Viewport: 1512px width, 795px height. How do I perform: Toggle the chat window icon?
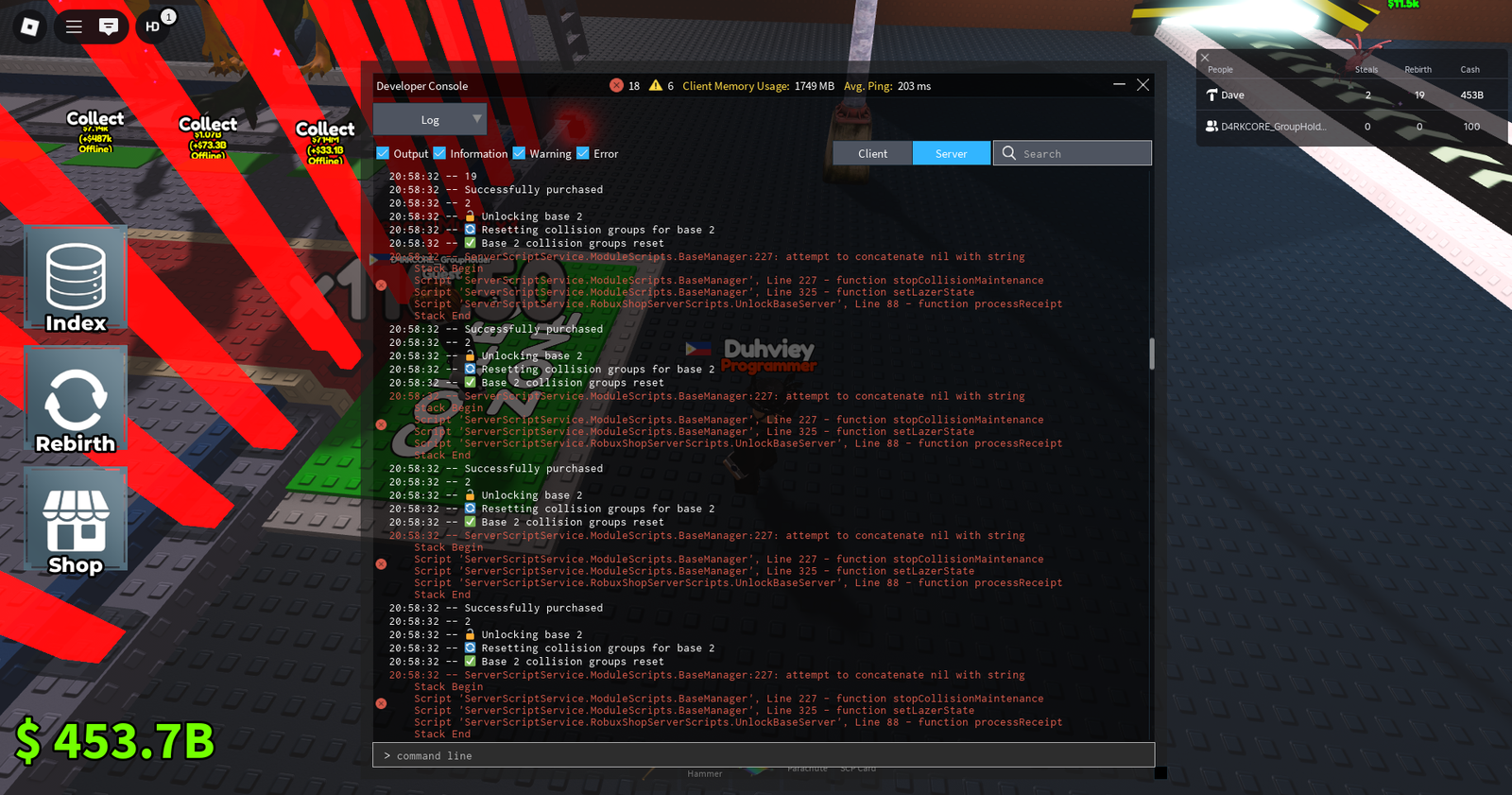[109, 26]
